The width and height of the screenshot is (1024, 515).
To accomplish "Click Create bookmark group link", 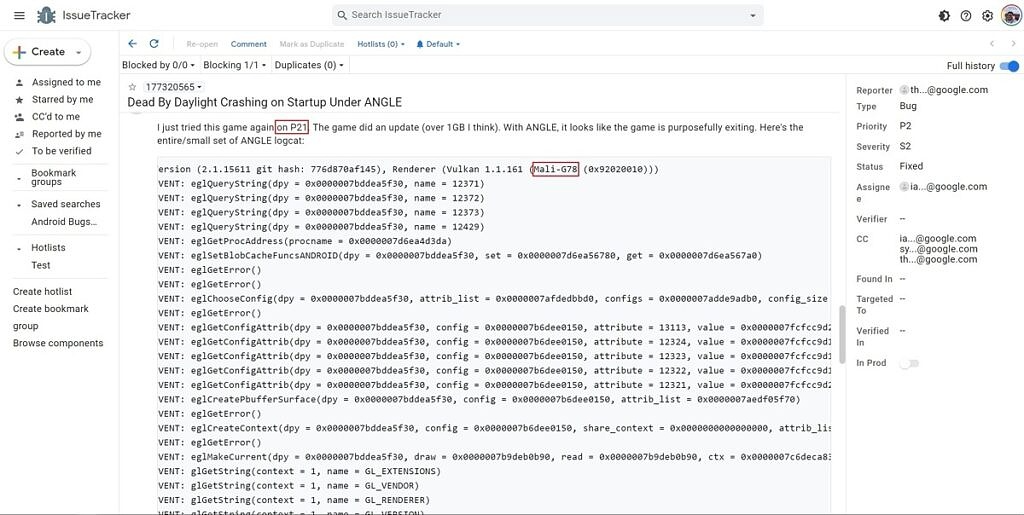I will [50, 317].
